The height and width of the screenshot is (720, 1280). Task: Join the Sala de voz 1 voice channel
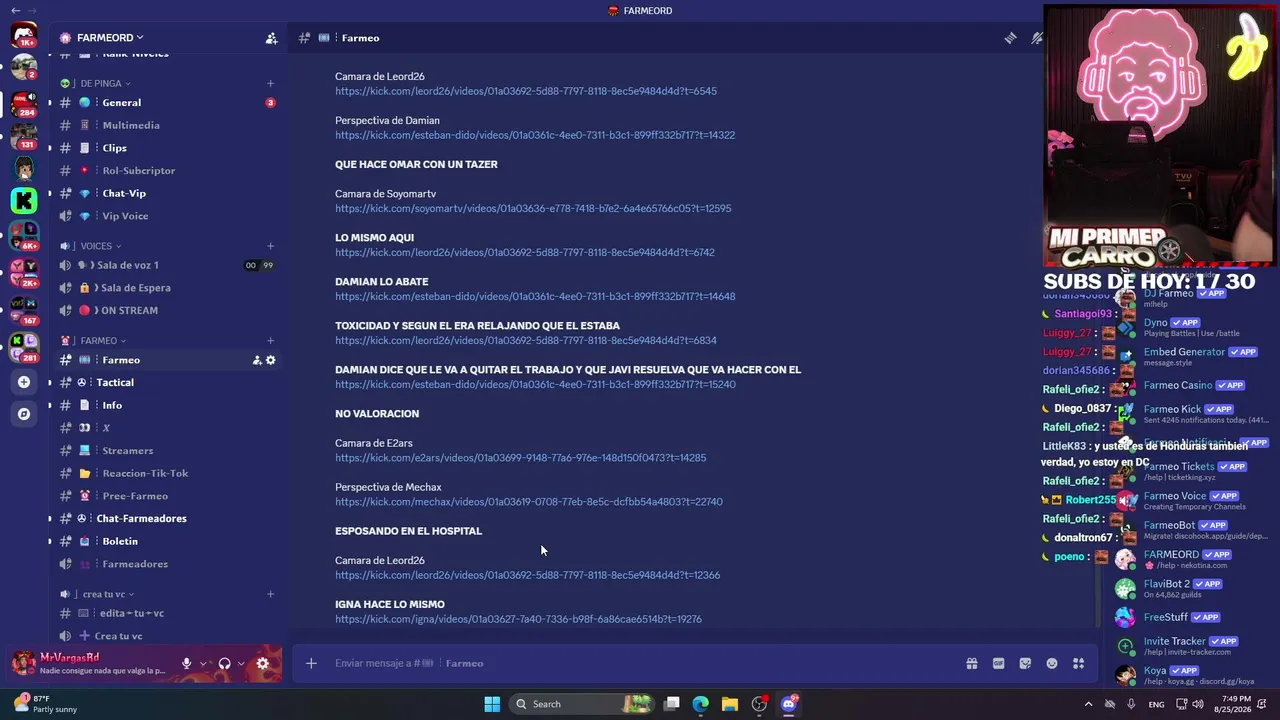[166, 265]
